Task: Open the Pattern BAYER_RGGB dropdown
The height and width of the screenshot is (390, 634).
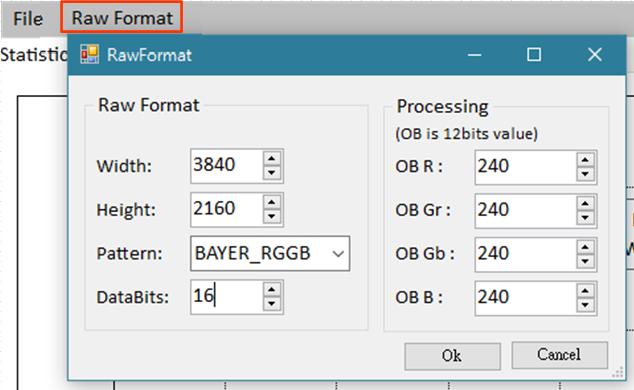Action: click(x=270, y=253)
